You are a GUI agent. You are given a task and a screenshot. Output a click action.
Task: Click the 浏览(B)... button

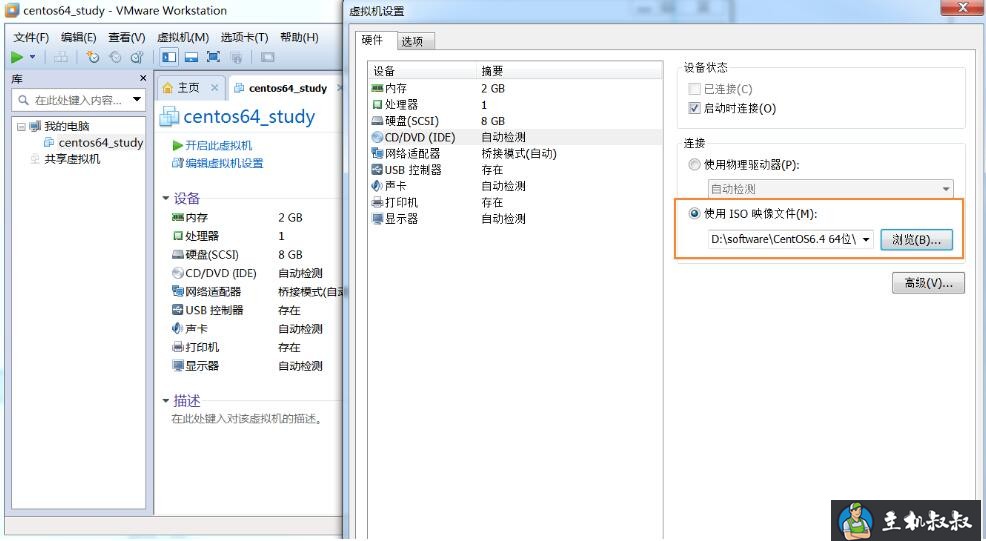point(916,240)
